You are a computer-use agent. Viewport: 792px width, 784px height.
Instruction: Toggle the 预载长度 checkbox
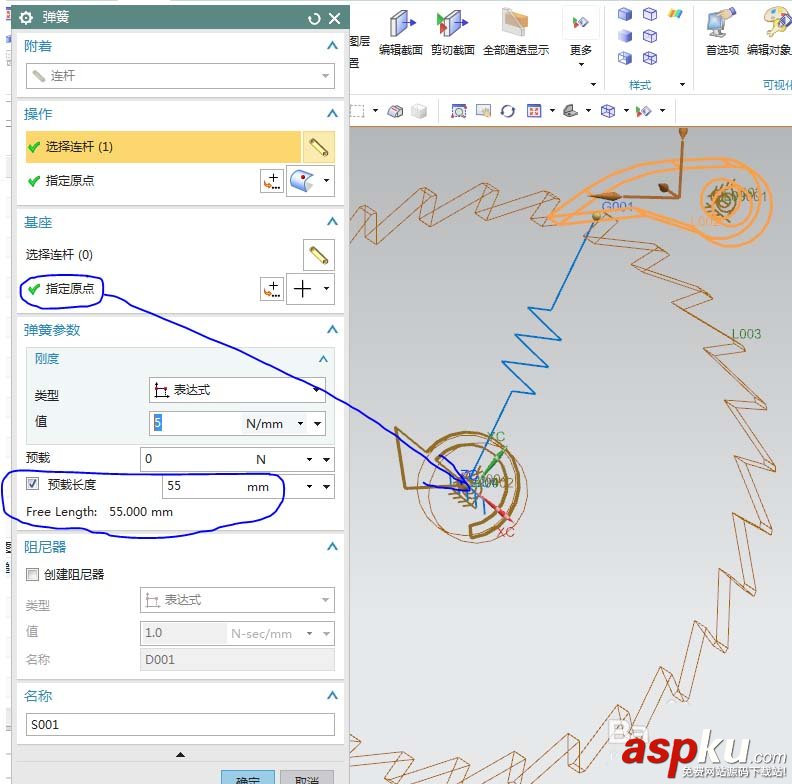click(32, 484)
